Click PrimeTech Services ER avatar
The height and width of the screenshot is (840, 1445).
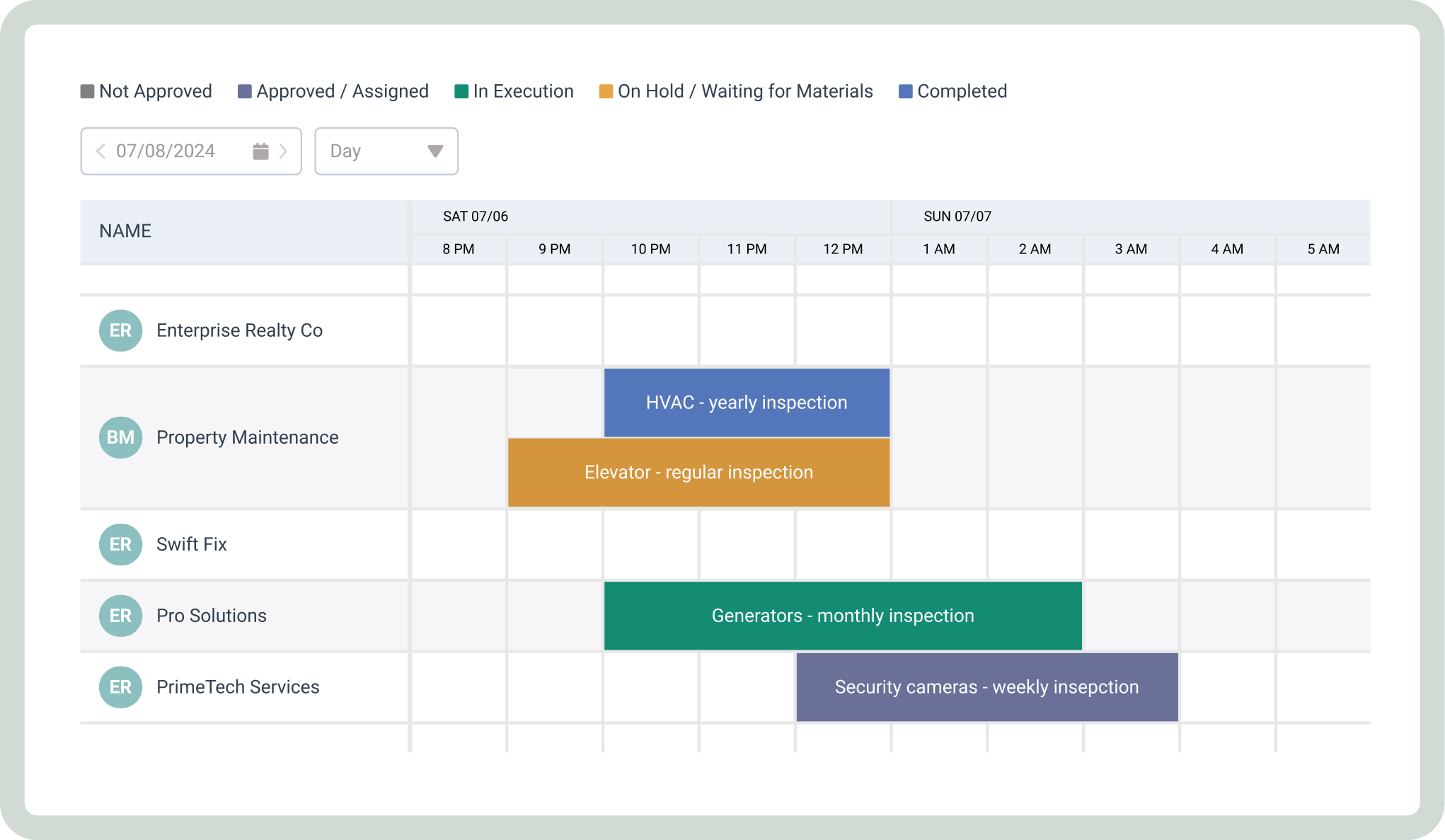pyautogui.click(x=120, y=687)
